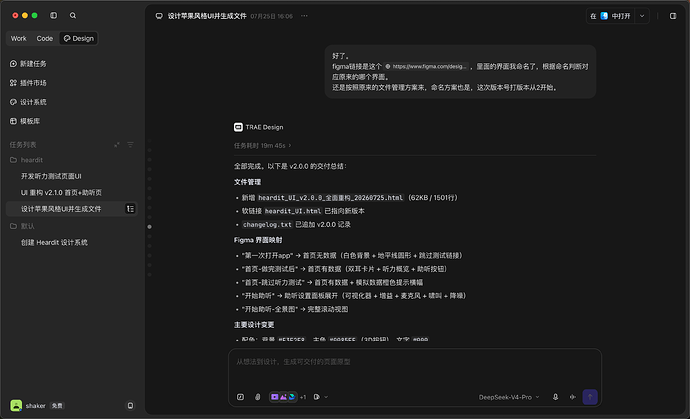690x419 pixels.
Task: Toggle the right side panel icon
Action: [673, 16]
